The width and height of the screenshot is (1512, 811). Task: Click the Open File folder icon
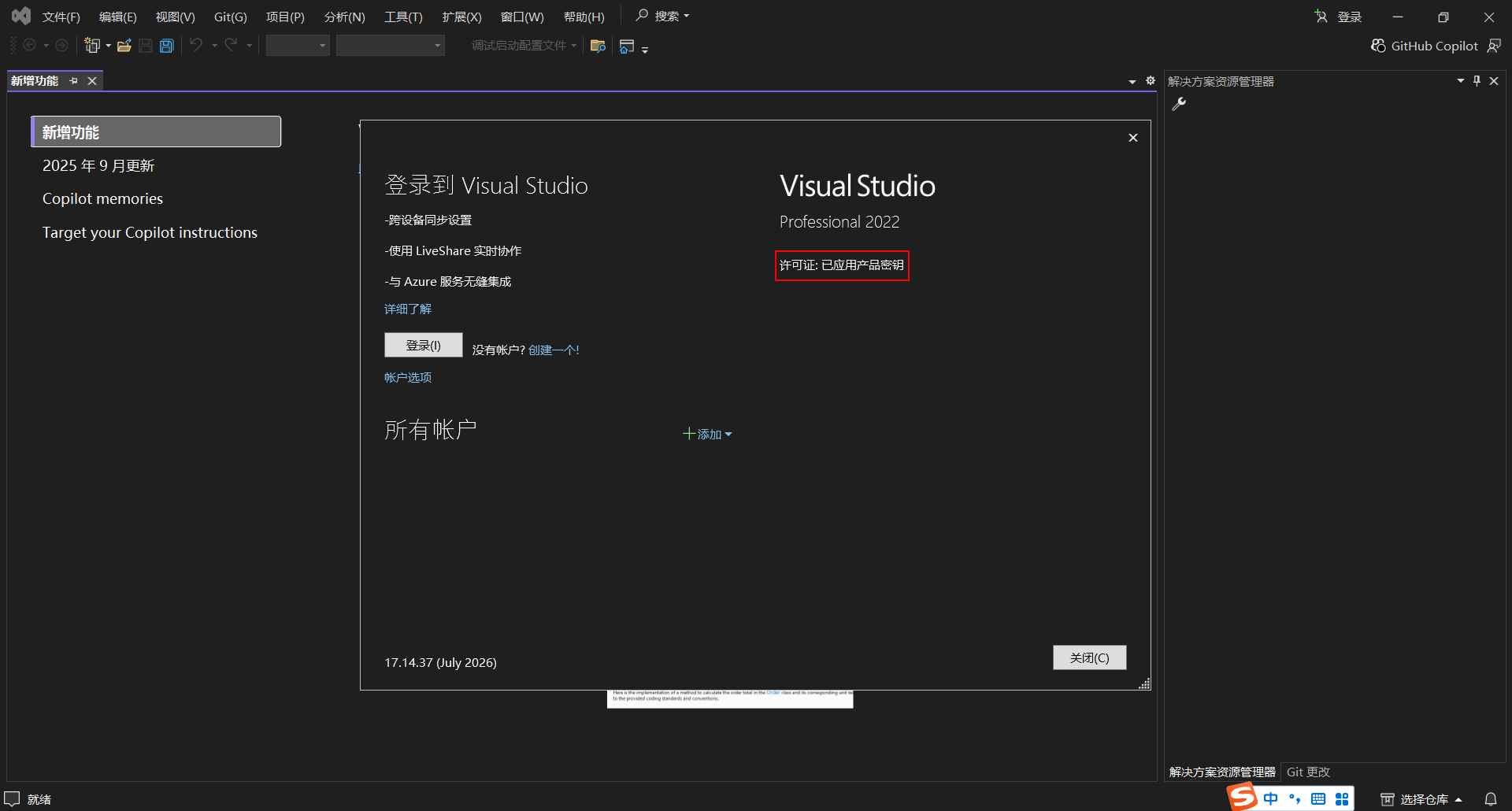point(124,46)
